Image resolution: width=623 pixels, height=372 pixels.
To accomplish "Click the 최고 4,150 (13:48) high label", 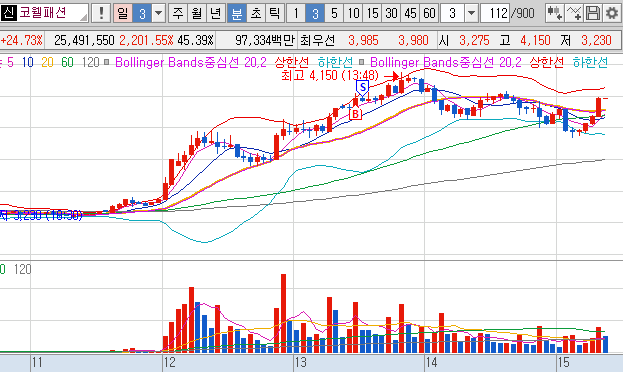I will point(330,75).
